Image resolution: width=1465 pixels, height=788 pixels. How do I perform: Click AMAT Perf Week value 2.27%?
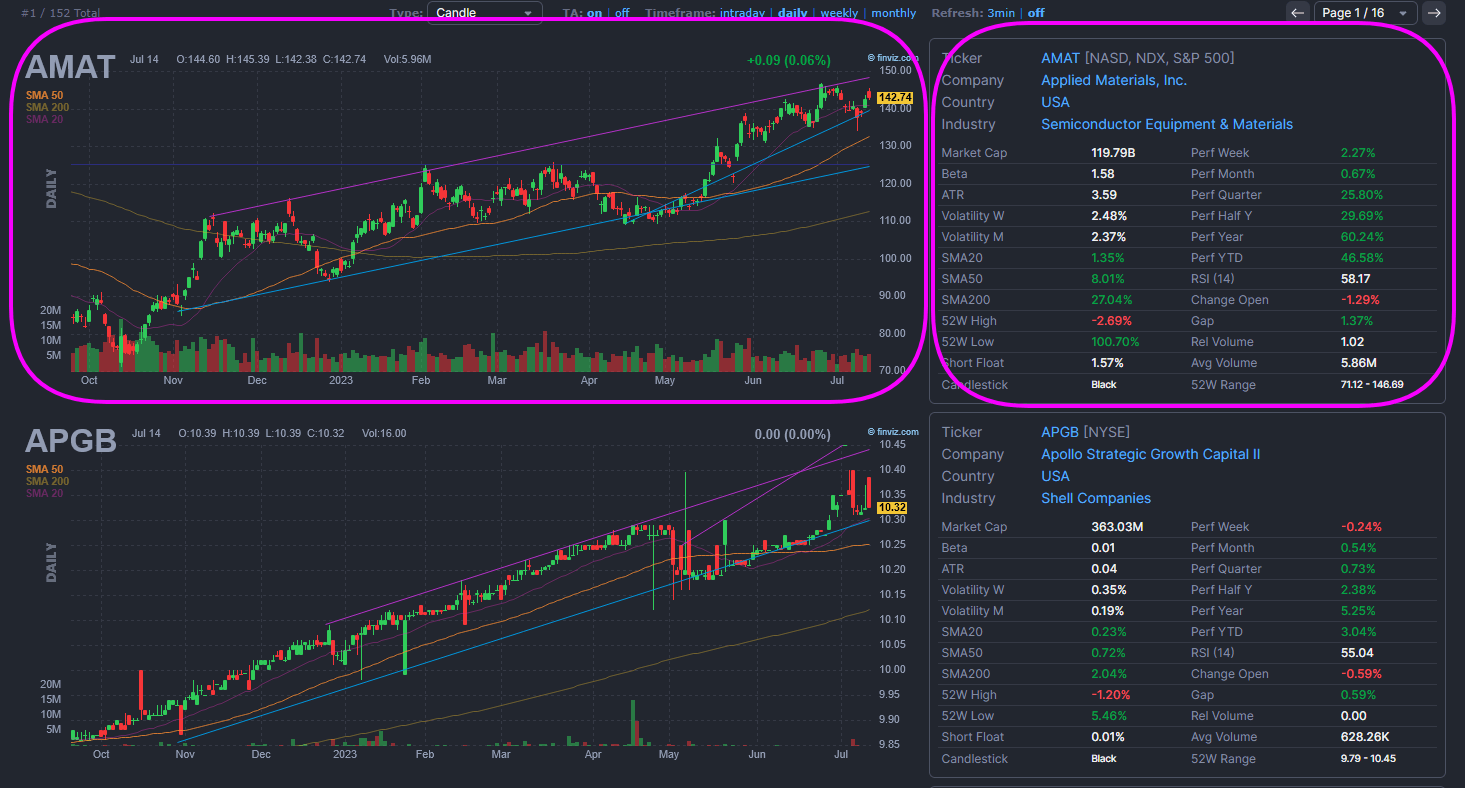point(1358,153)
